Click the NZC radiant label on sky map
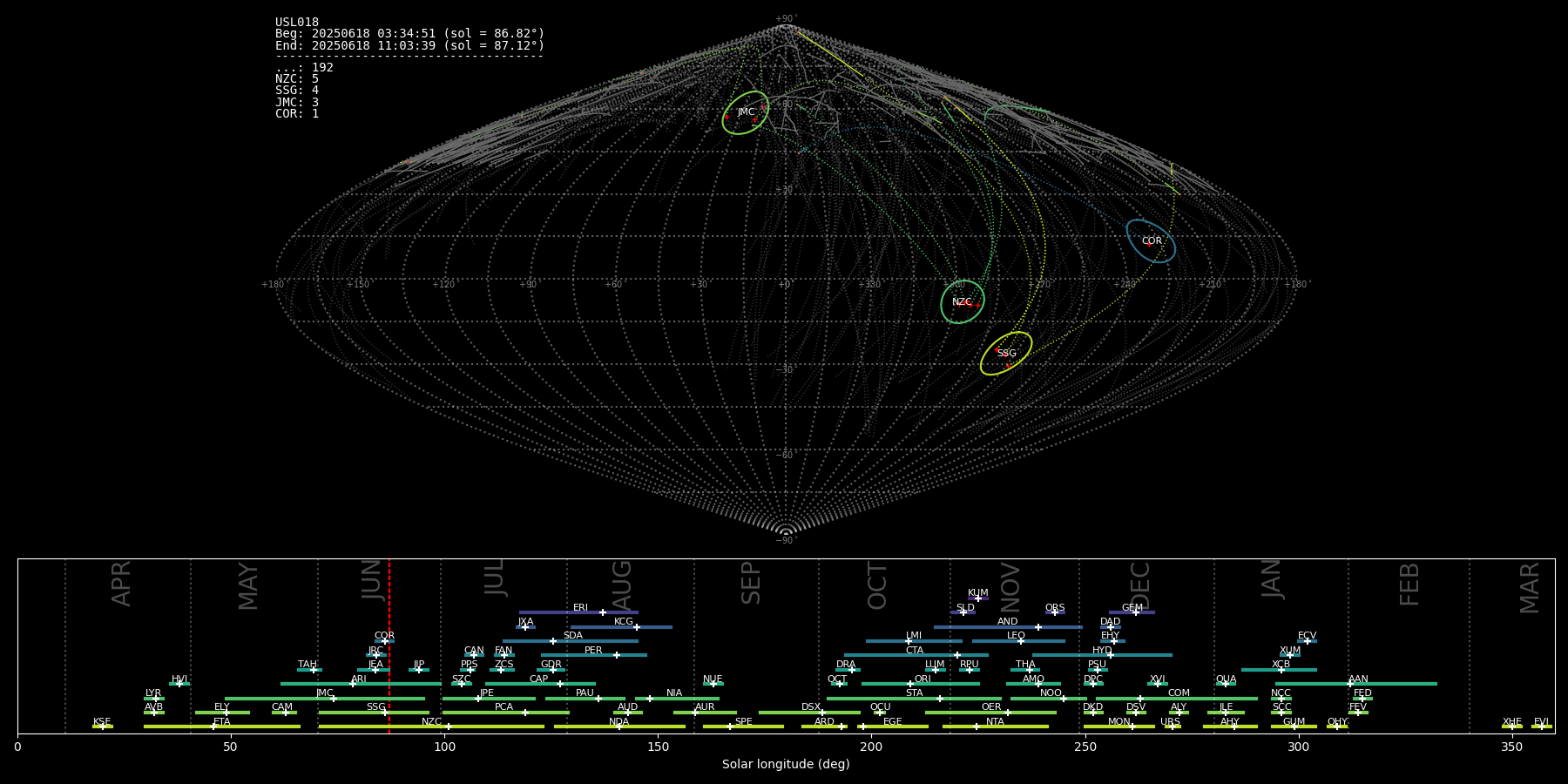Viewport: 1568px width, 784px height. pyautogui.click(x=962, y=302)
